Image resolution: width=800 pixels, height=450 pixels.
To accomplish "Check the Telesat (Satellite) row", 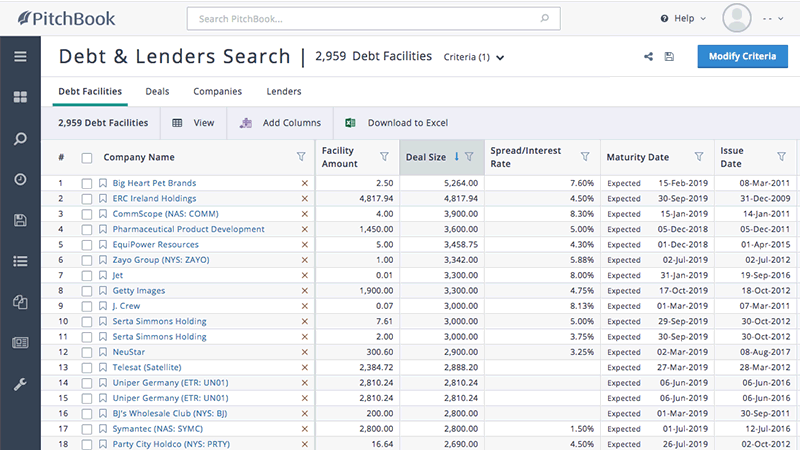I will [x=87, y=368].
